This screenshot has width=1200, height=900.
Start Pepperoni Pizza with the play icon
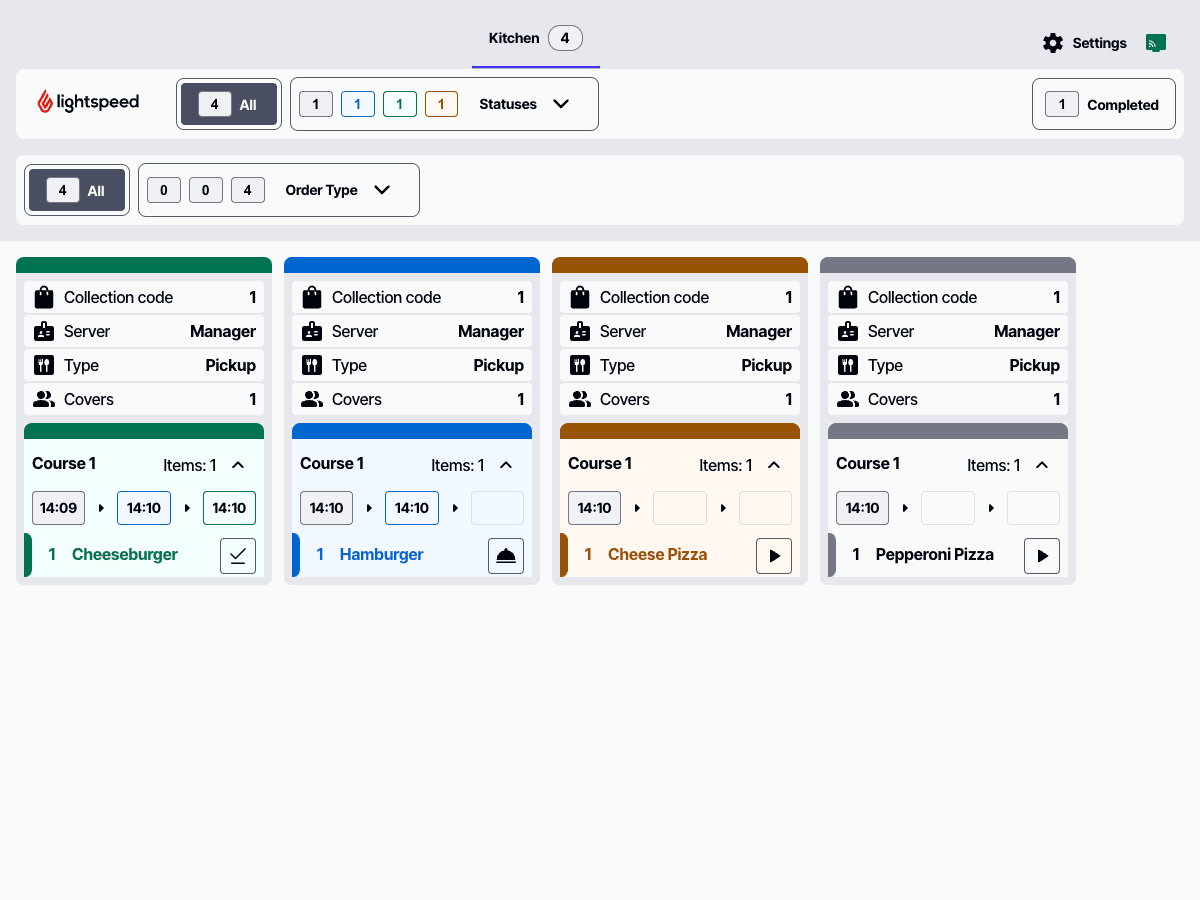pyautogui.click(x=1042, y=556)
